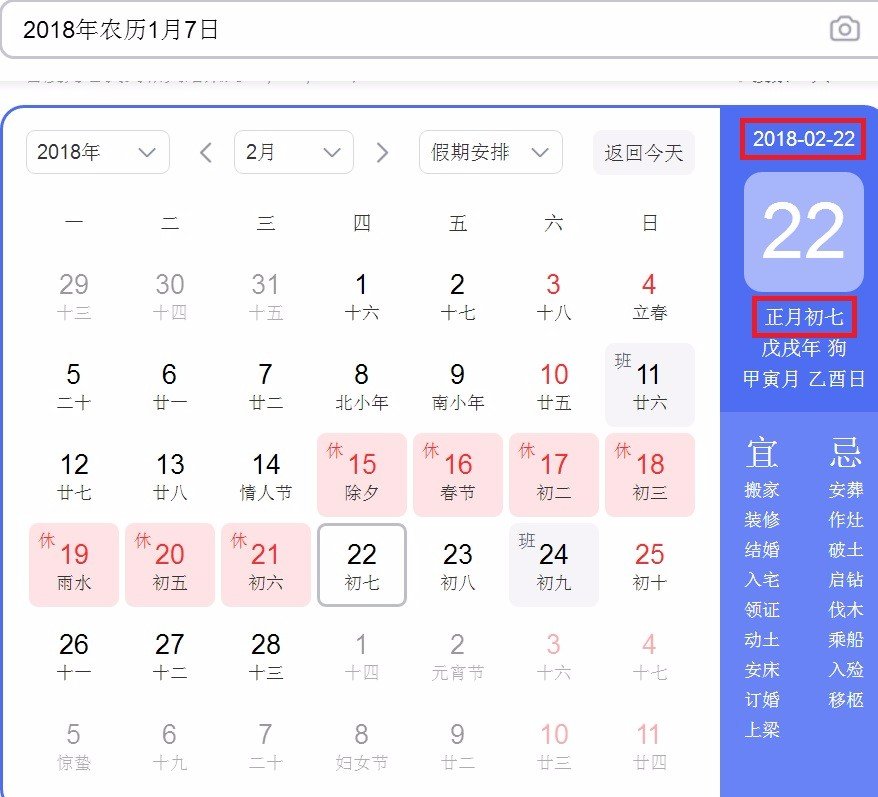Click 搬家 in the 宜 list
The width and height of the screenshot is (878, 797).
click(x=763, y=490)
